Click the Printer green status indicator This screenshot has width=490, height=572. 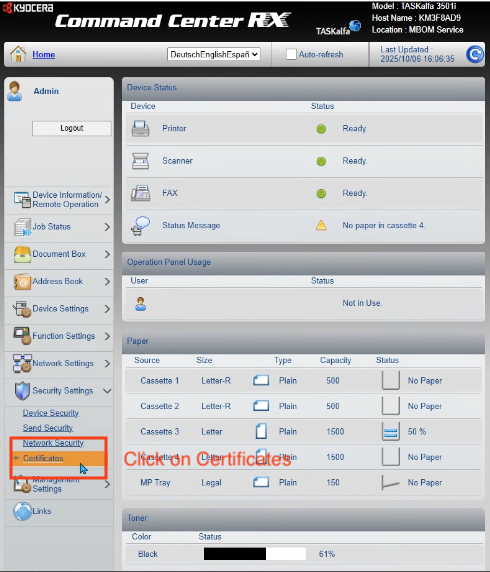pos(321,129)
